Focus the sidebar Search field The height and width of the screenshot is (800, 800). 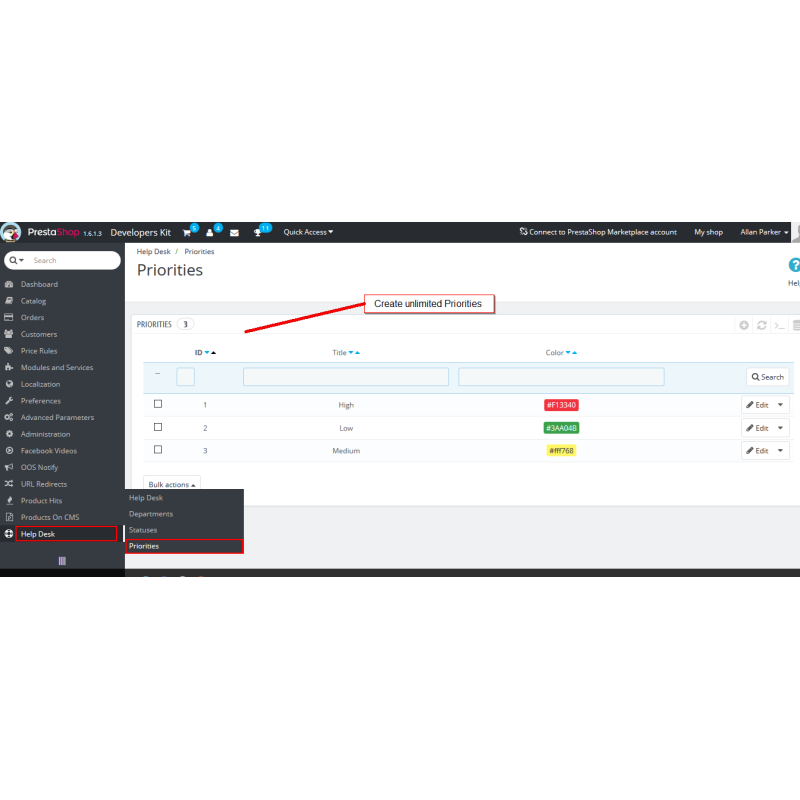(74, 260)
